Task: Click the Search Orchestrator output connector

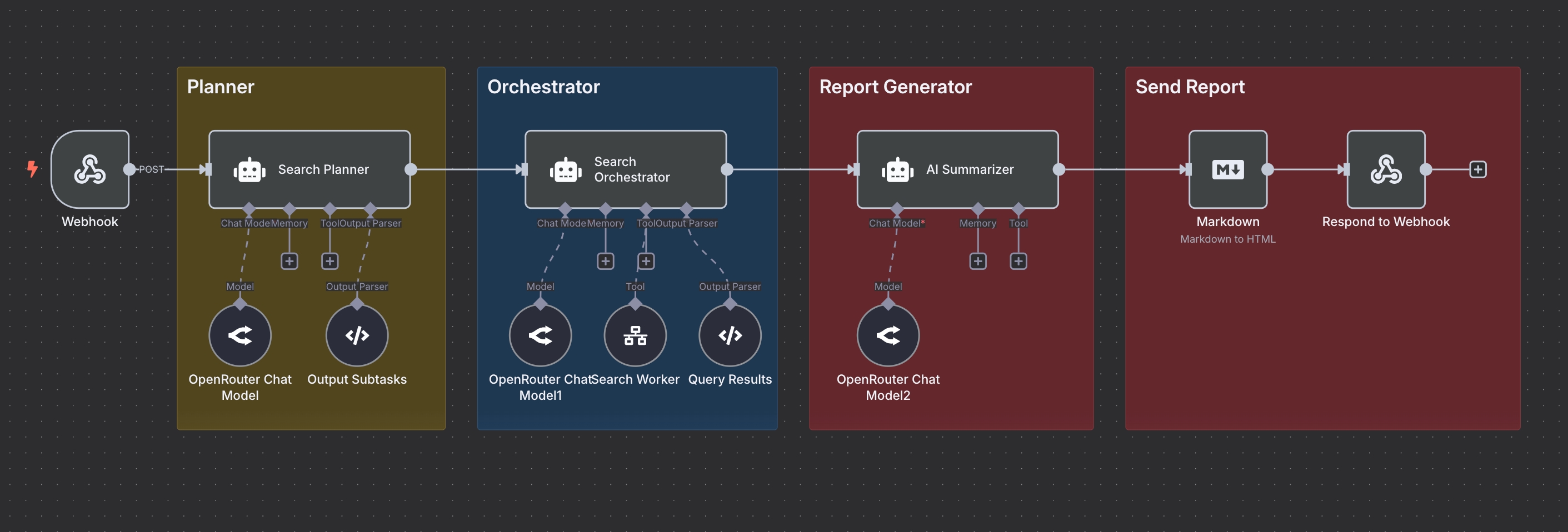Action: point(727,169)
